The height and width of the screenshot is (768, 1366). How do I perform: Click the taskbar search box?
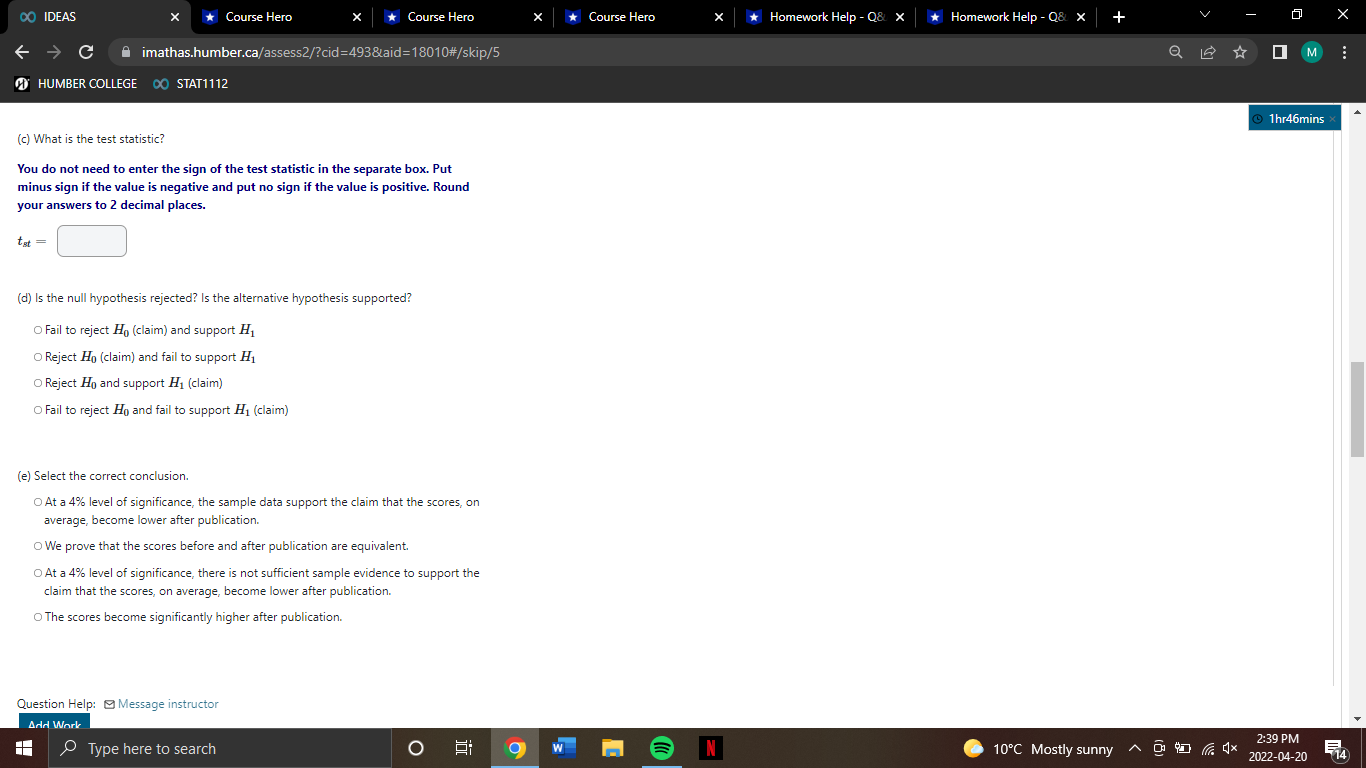click(x=220, y=748)
